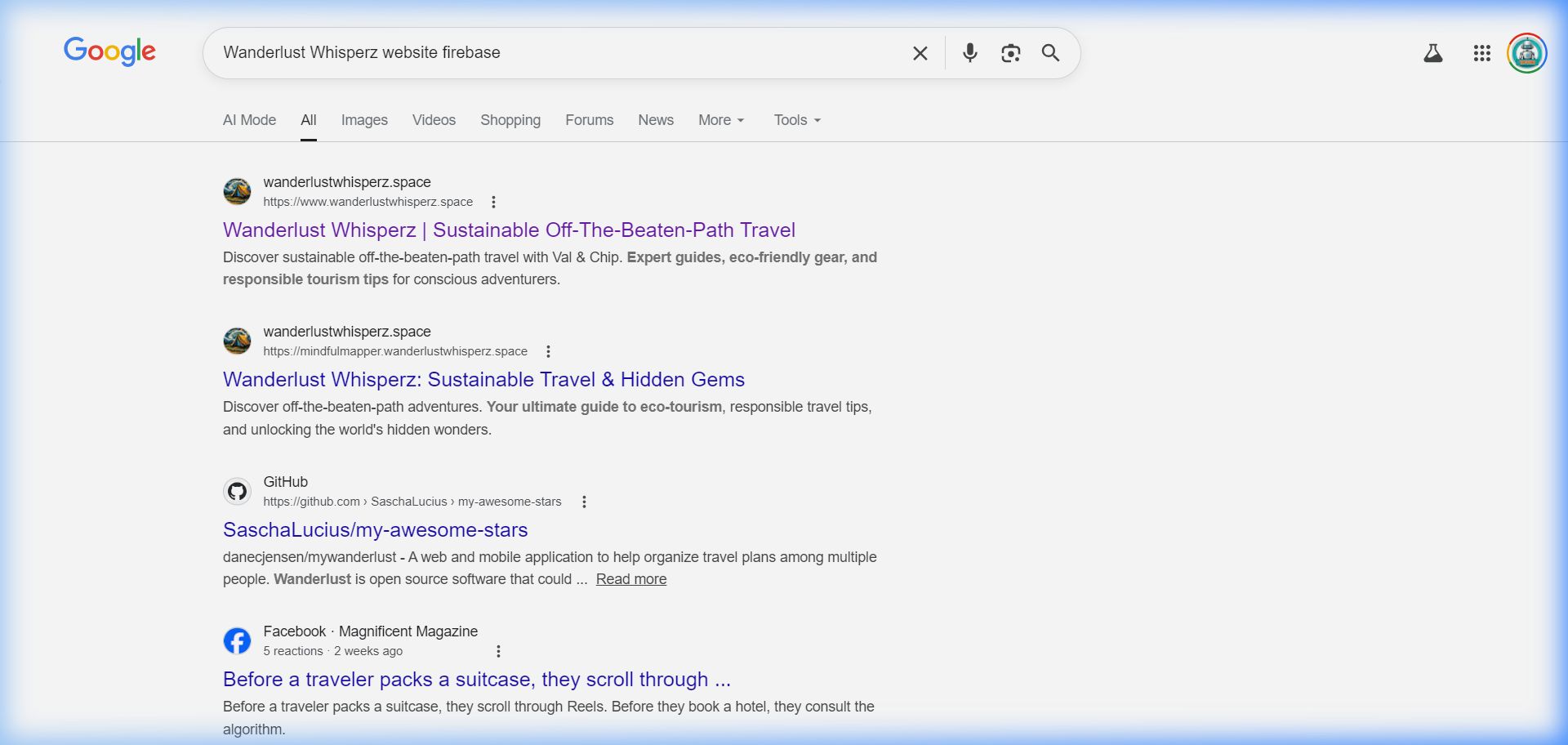Click the magnifying glass search button
This screenshot has height=745, width=1568.
(x=1050, y=53)
